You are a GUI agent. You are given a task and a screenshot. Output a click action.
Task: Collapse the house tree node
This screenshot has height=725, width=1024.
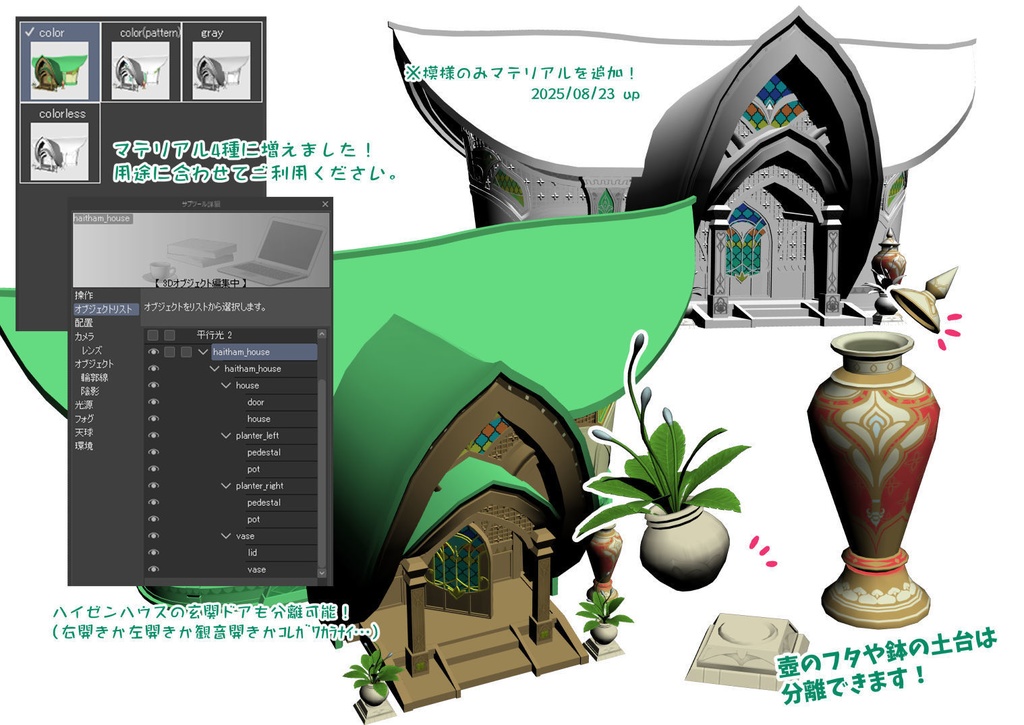pyautogui.click(x=225, y=386)
